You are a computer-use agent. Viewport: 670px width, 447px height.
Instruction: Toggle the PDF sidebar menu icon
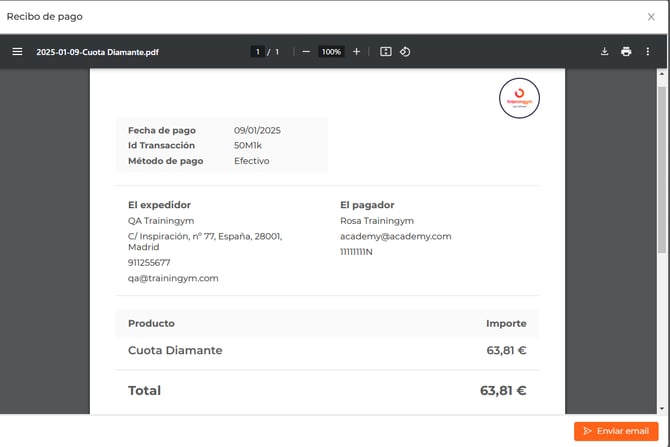tap(17, 52)
